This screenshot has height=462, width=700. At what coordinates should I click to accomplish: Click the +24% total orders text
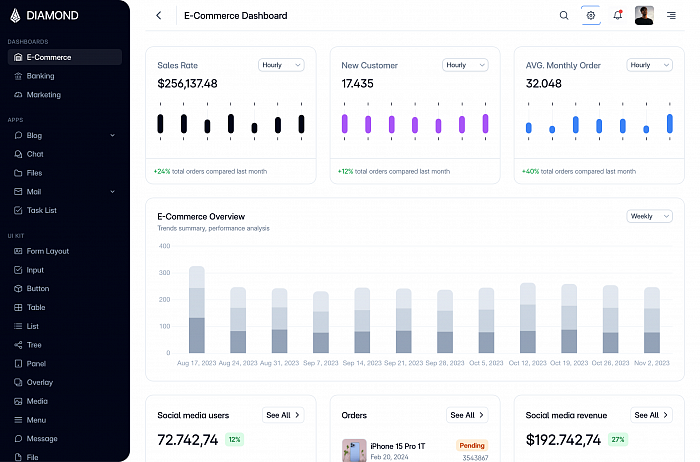(210, 171)
